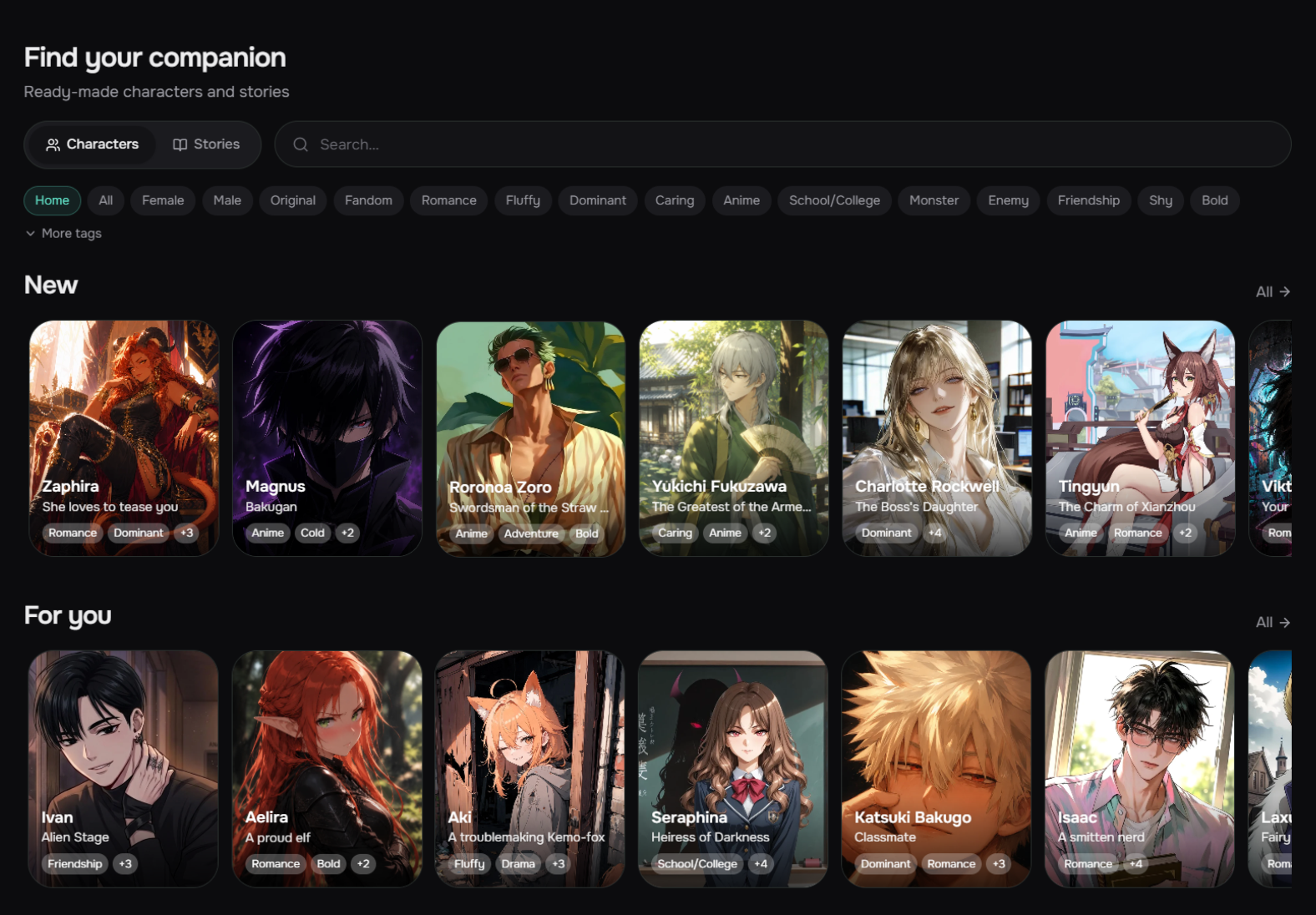Open All link for New section

1273,291
